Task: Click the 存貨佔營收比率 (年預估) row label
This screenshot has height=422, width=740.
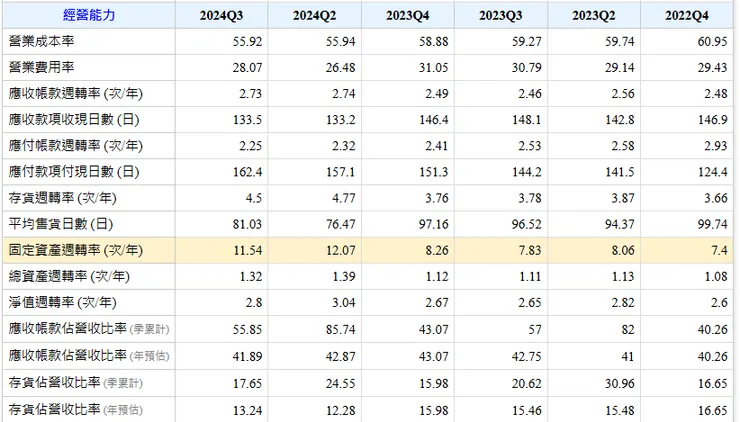Action: point(76,409)
